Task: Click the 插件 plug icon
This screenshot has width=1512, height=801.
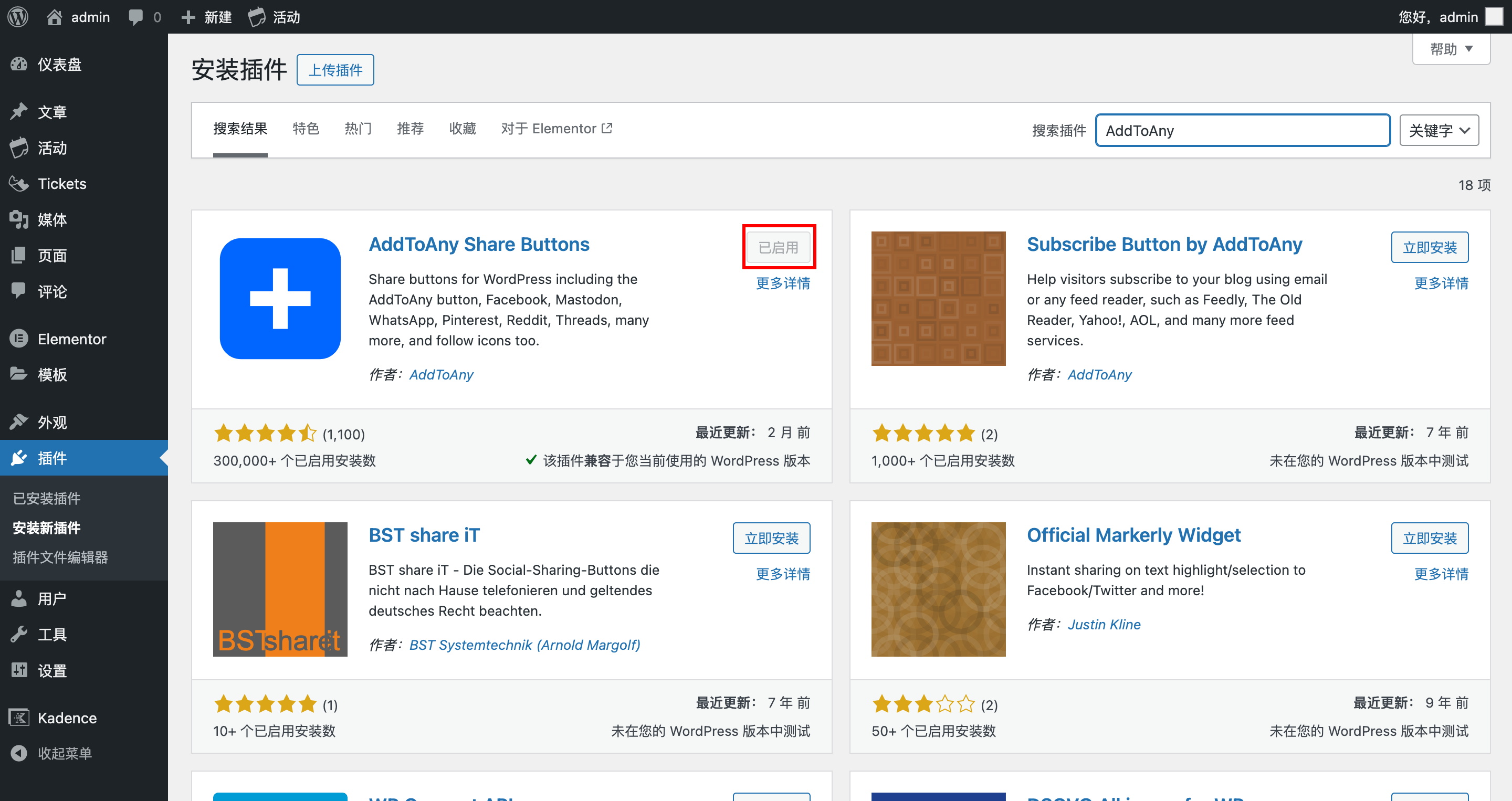Action: [19, 458]
